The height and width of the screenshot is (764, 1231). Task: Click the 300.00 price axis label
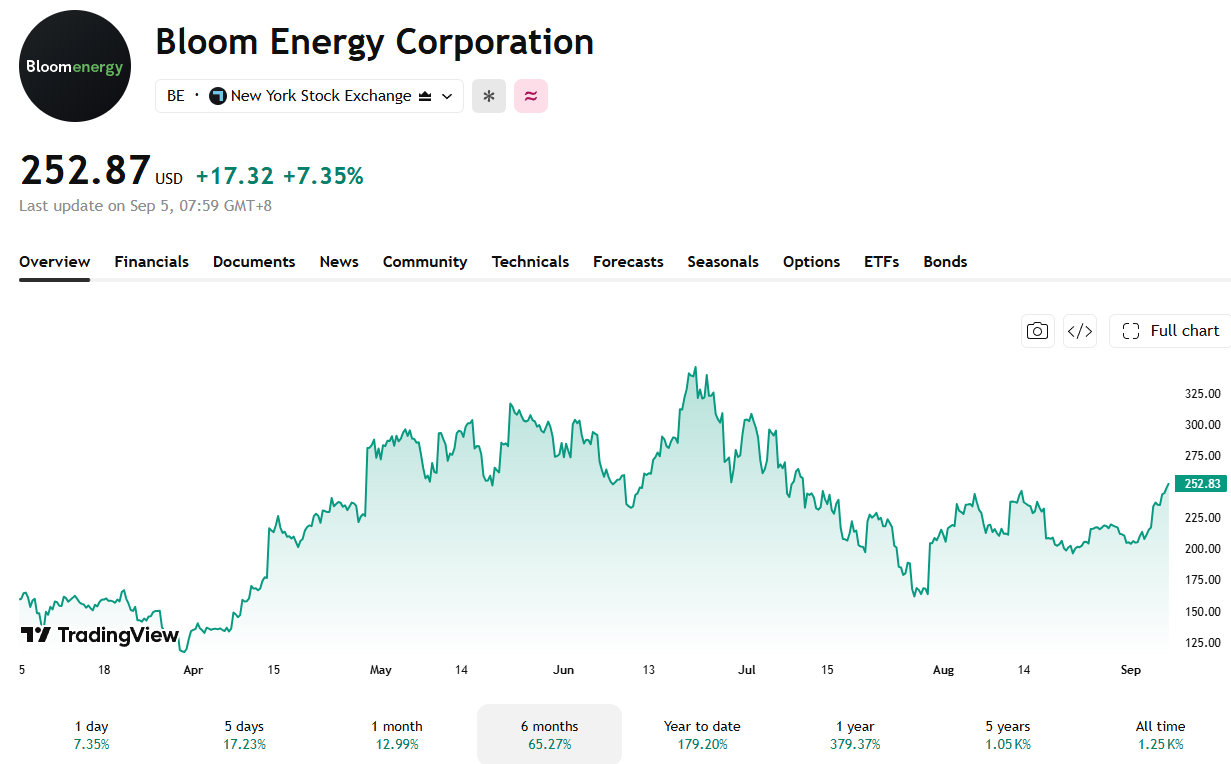pyautogui.click(x=1202, y=425)
